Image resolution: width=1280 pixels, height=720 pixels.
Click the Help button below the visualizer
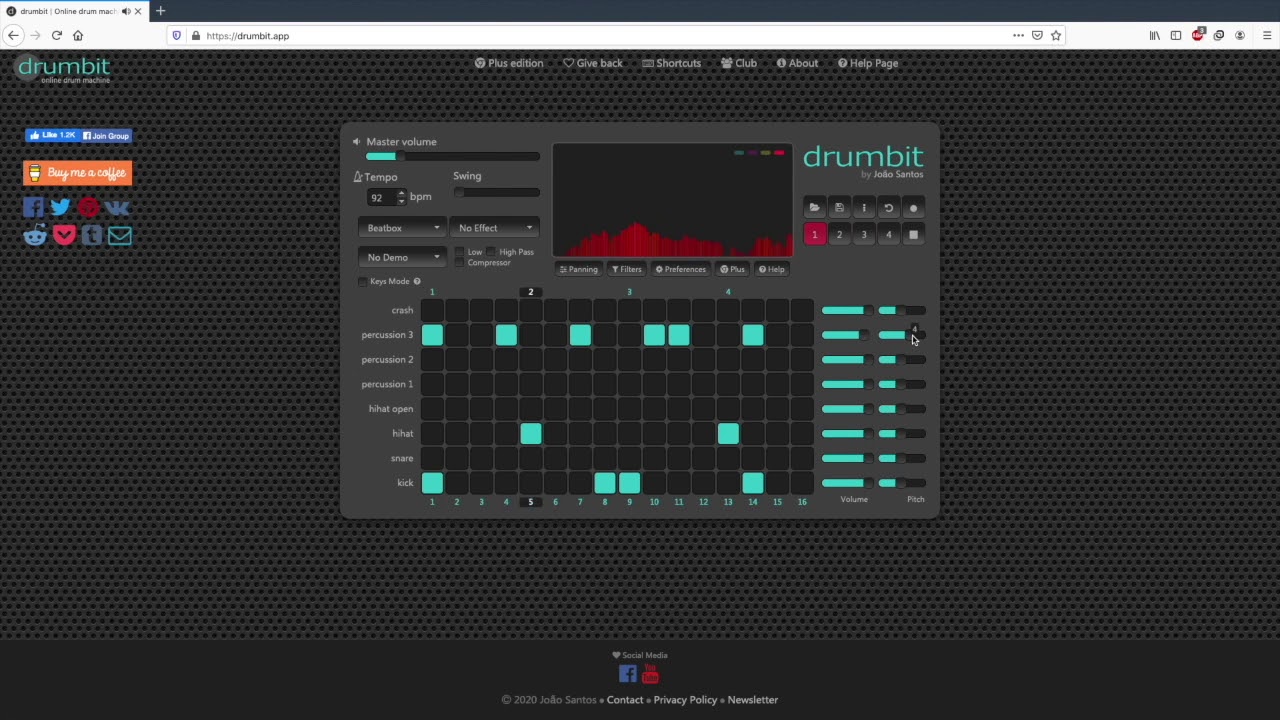coord(771,269)
